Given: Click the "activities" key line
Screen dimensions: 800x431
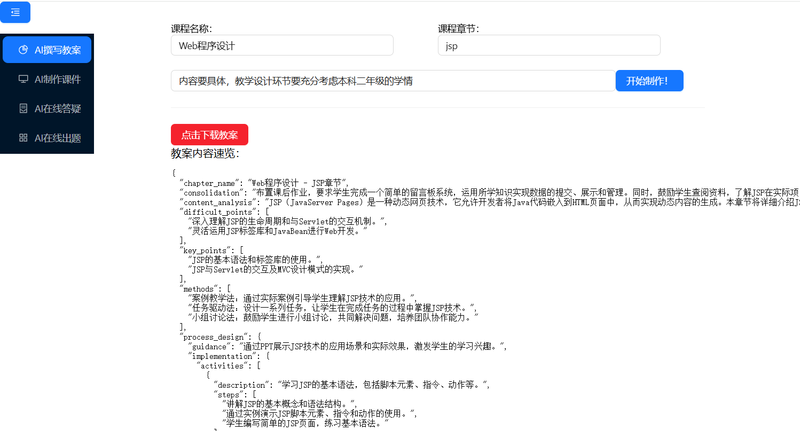Looking at the screenshot, I should click(x=229, y=366).
